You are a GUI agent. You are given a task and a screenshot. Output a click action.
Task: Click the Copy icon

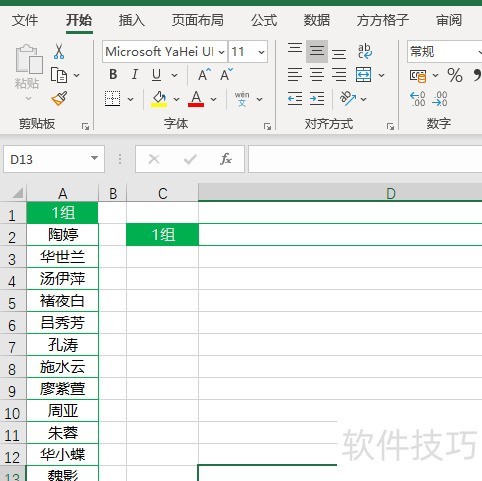[59, 75]
